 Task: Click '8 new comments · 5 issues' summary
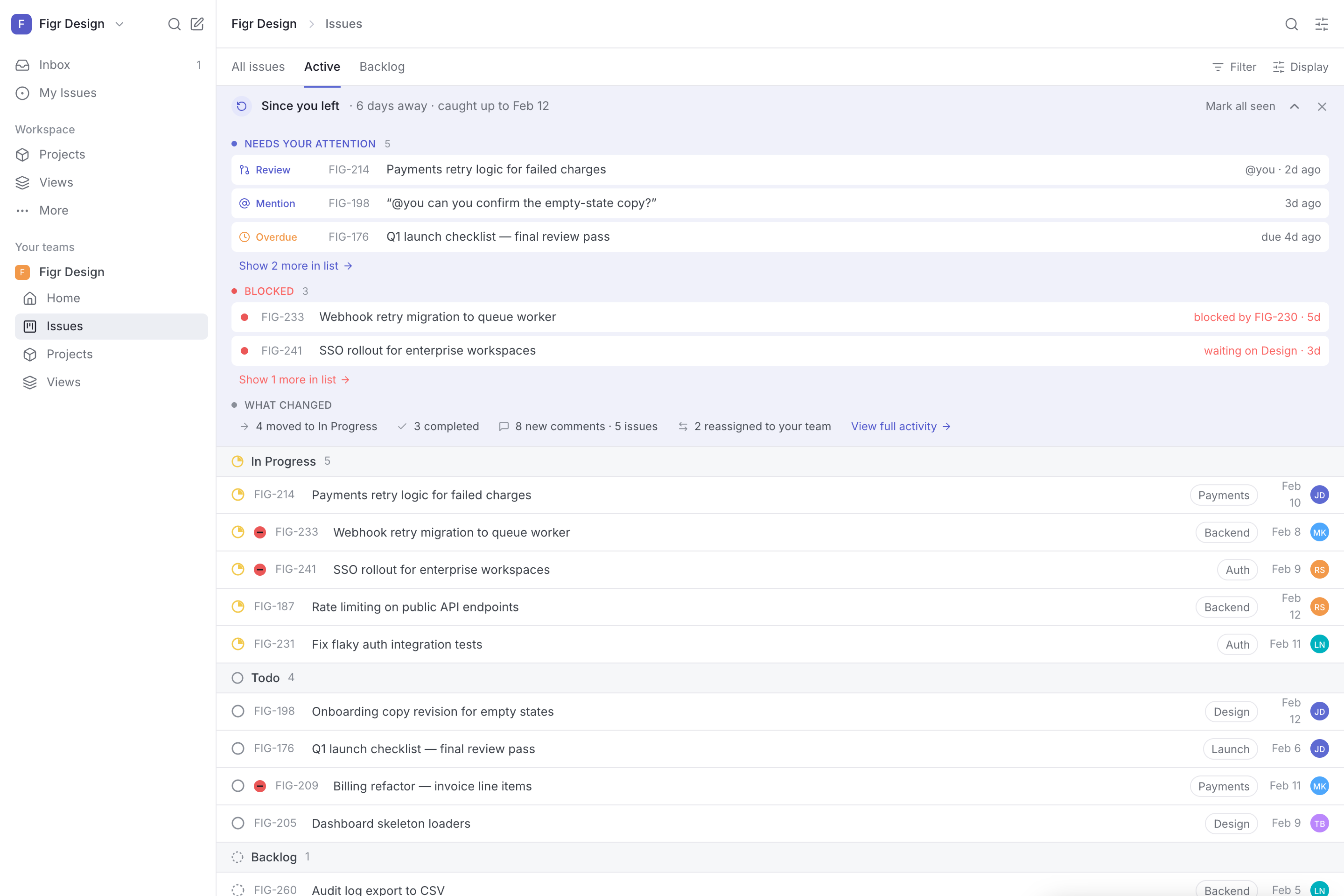pos(578,427)
